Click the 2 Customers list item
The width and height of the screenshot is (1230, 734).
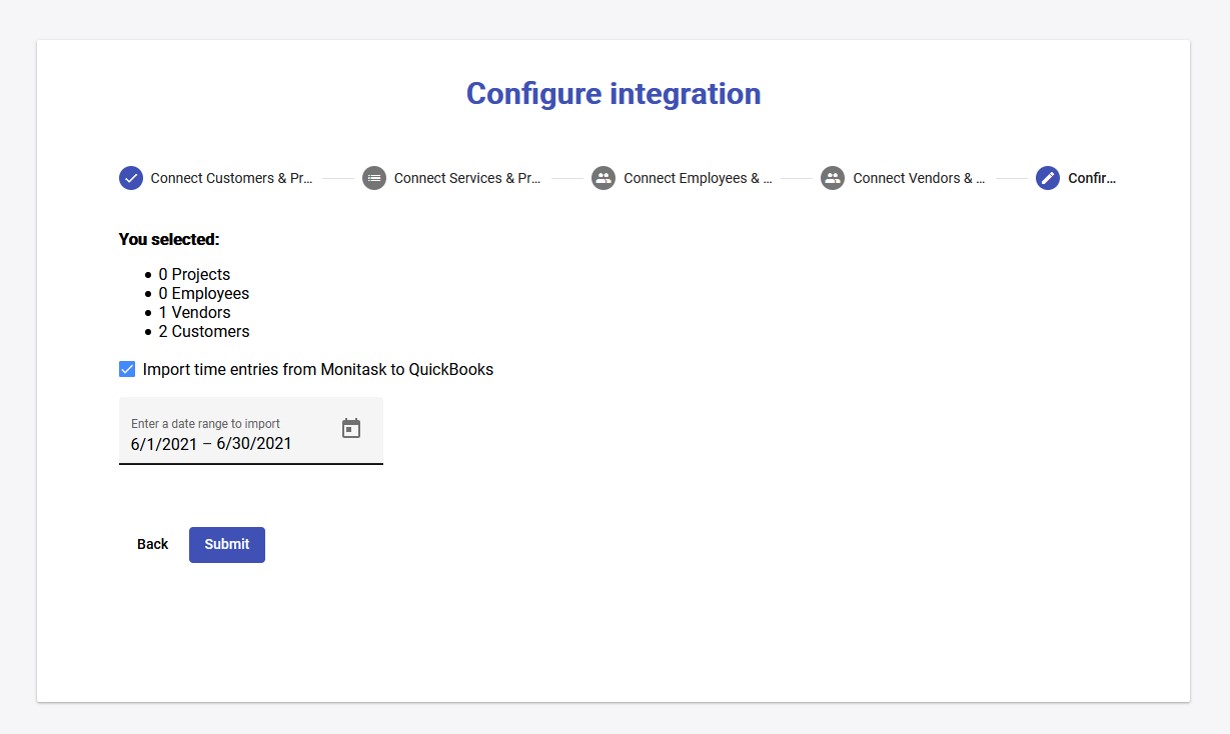[204, 331]
